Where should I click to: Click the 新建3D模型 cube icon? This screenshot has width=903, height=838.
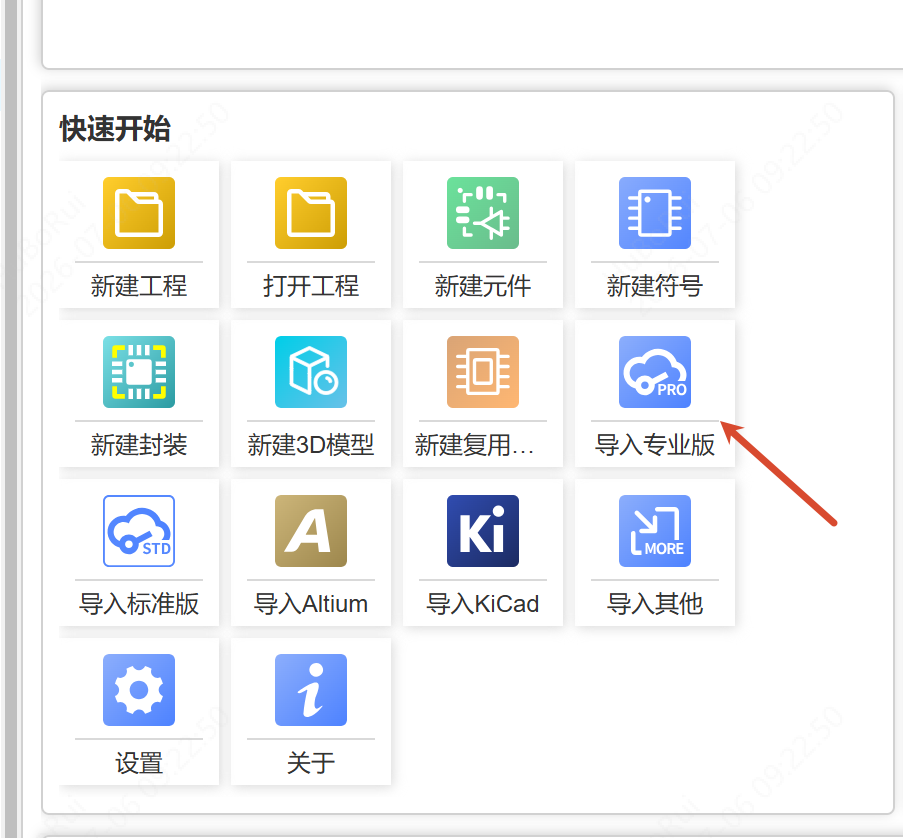[x=311, y=372]
